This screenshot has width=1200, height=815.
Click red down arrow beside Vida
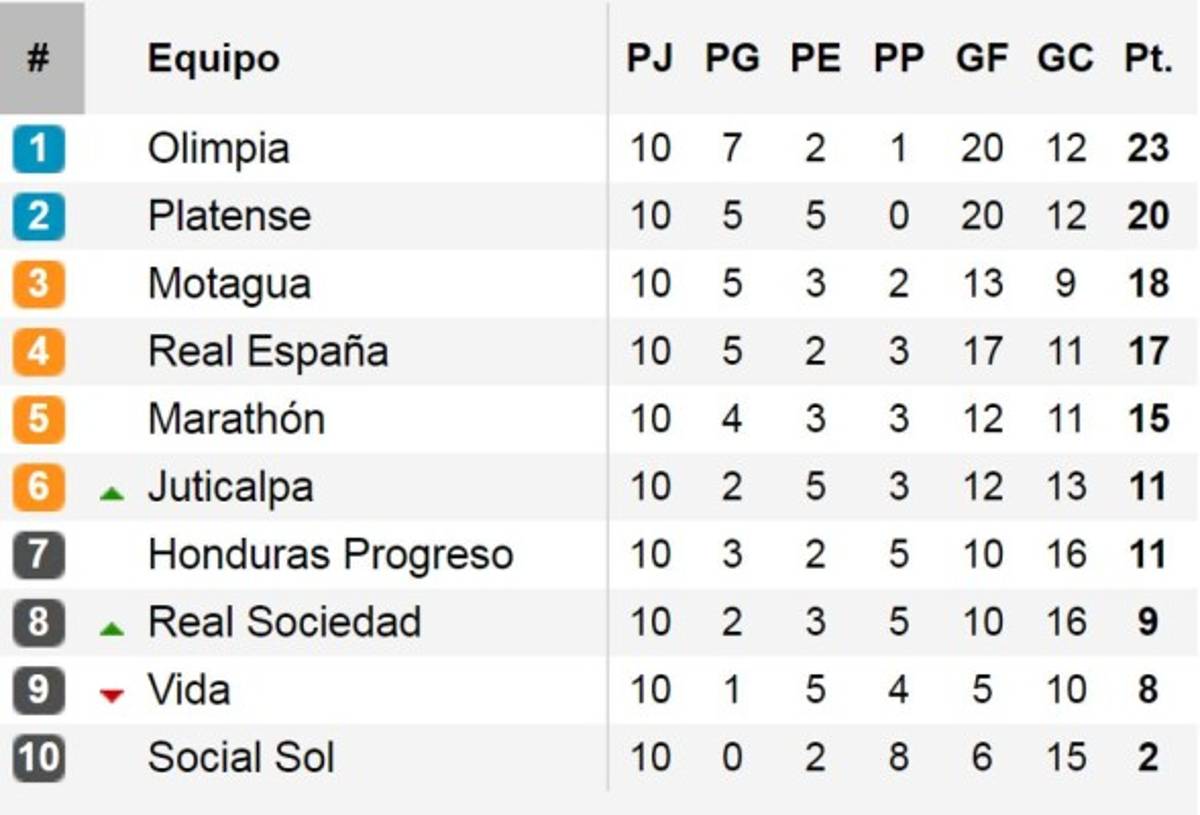(x=112, y=695)
